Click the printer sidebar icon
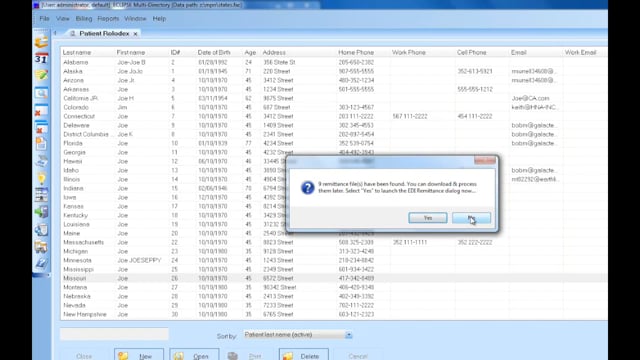640x360 pixels. click(41, 161)
